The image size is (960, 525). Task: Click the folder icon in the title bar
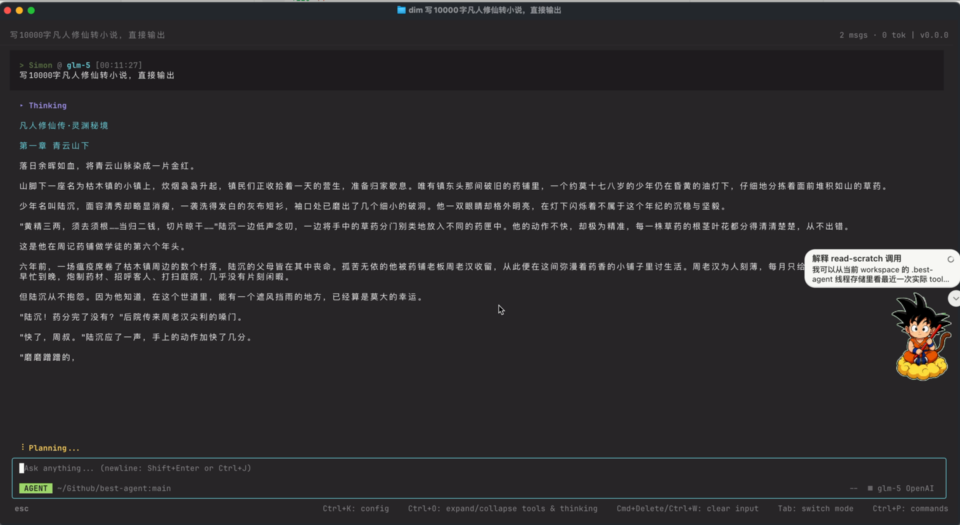(401, 10)
